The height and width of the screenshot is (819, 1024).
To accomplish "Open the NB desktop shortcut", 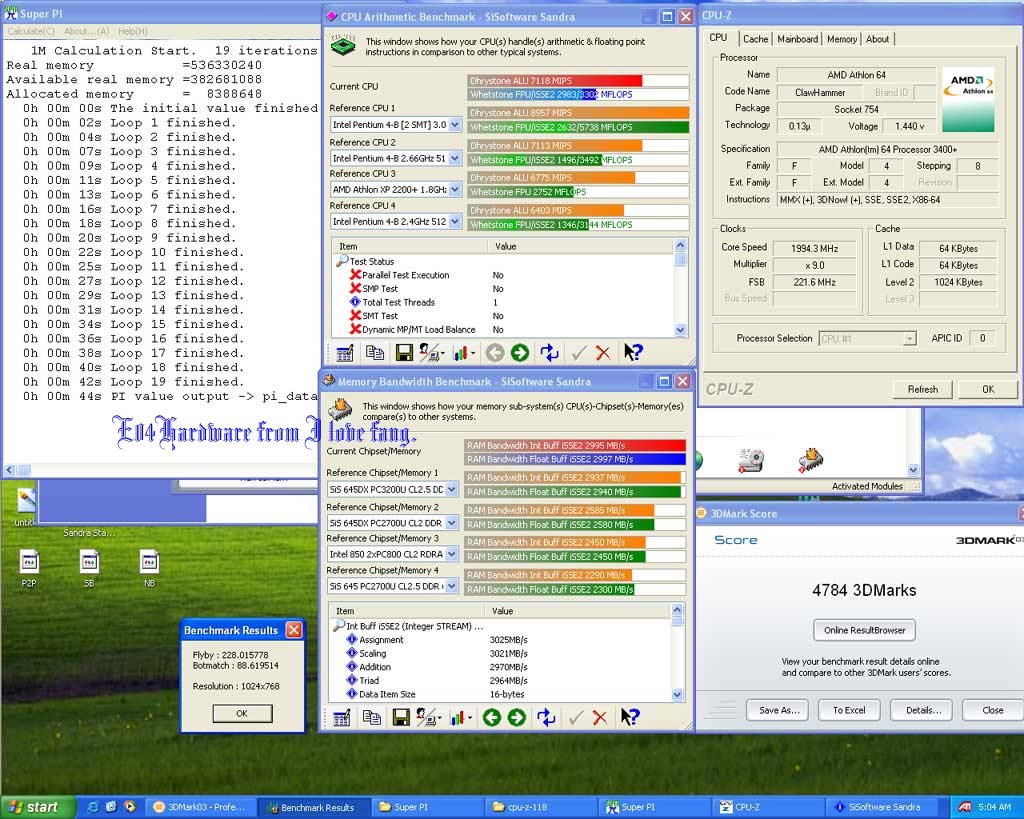I will (150, 568).
